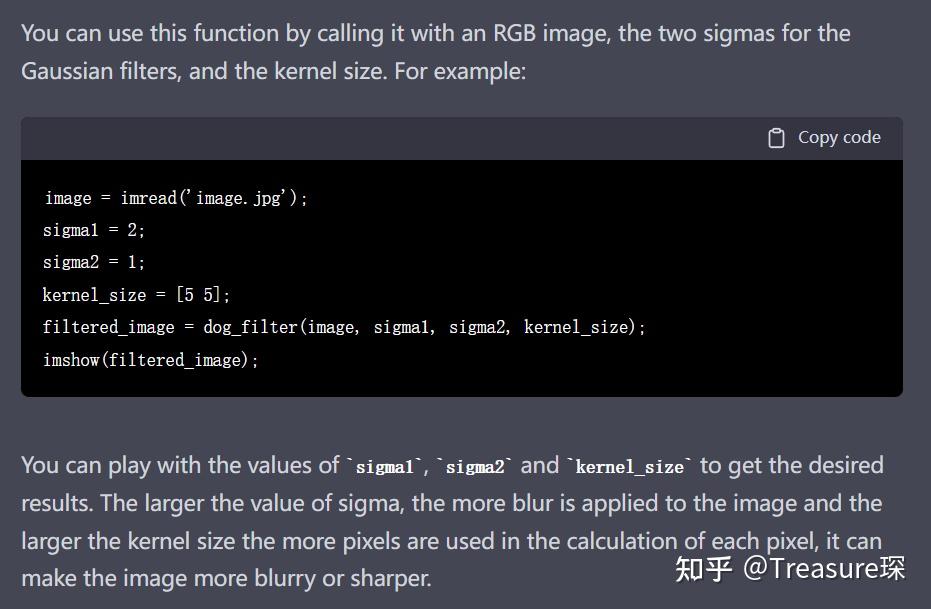931x609 pixels.
Task: Click the imread('image.jpg') code line
Action: [x=176, y=198]
